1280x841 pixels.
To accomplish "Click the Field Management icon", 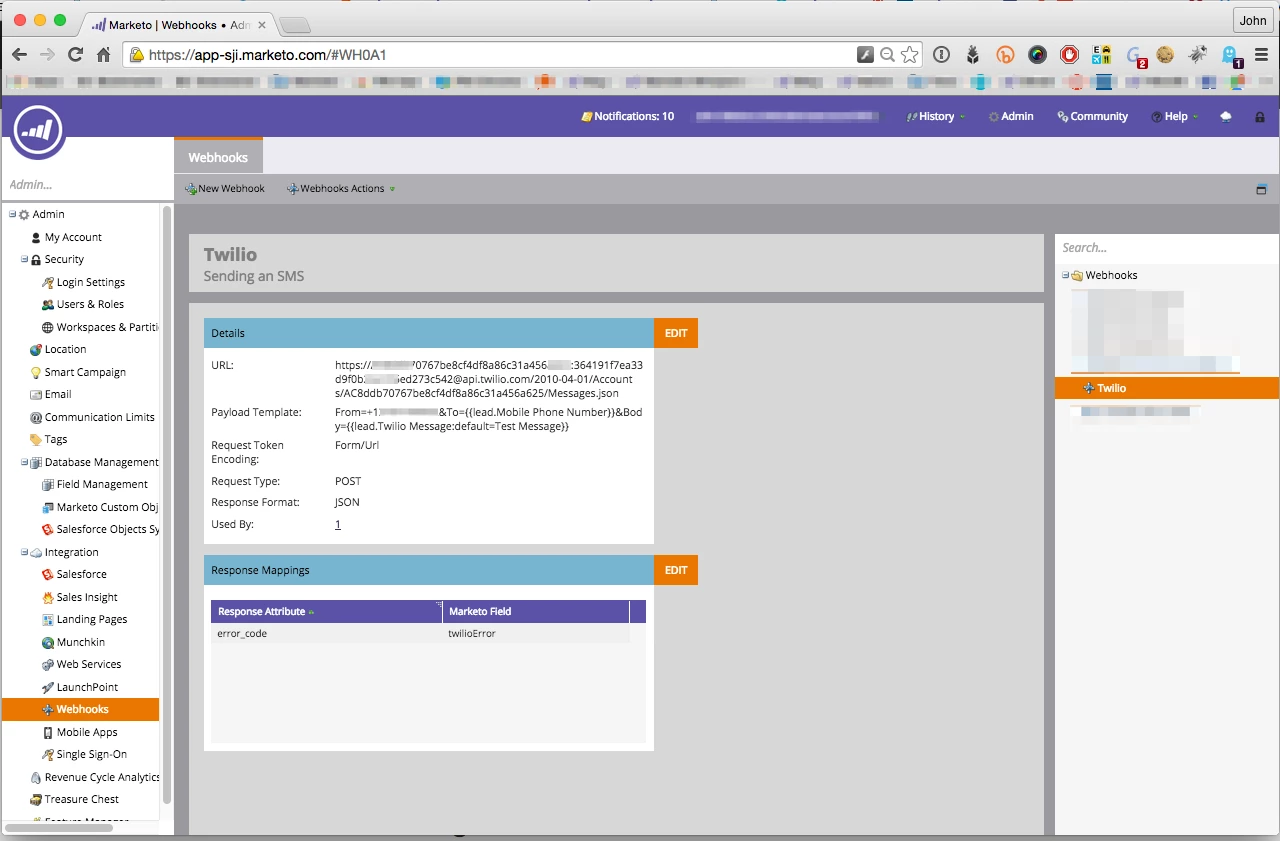I will coord(48,484).
